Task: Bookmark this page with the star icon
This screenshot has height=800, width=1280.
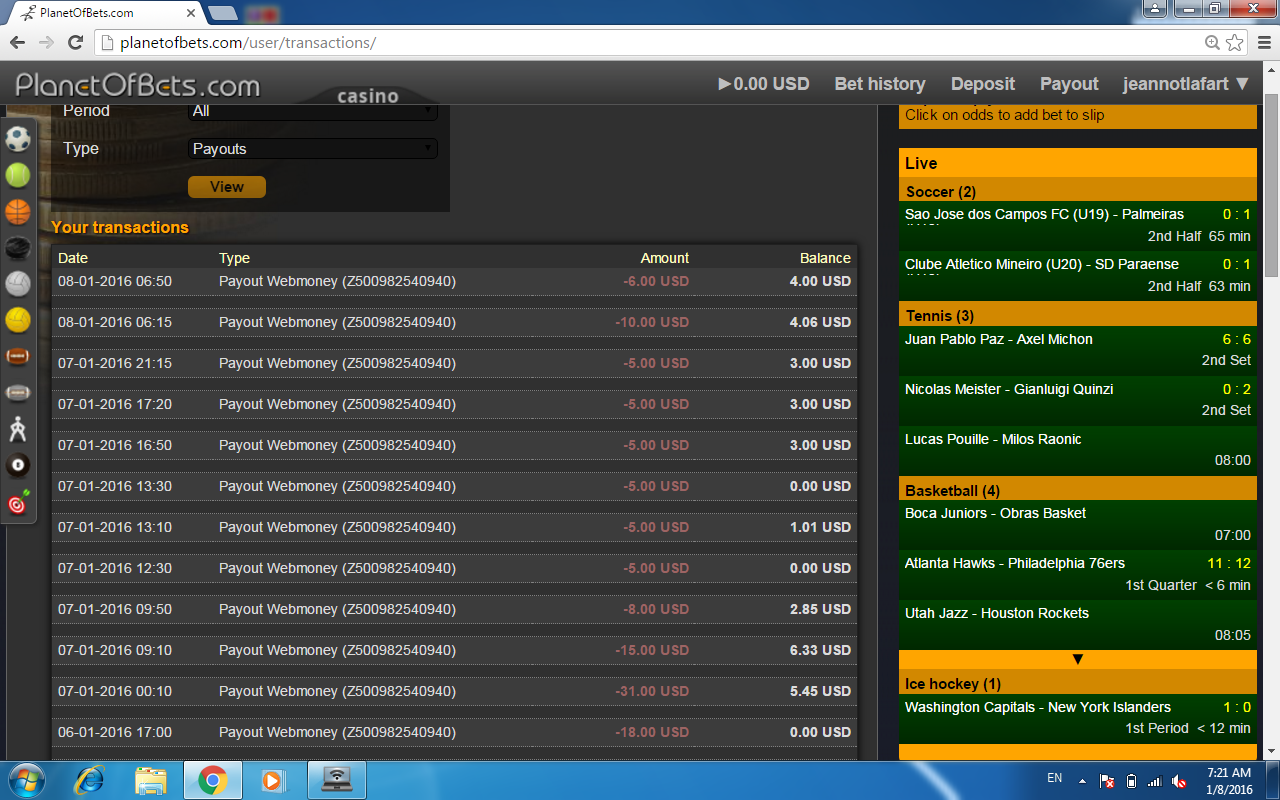Action: [1235, 42]
